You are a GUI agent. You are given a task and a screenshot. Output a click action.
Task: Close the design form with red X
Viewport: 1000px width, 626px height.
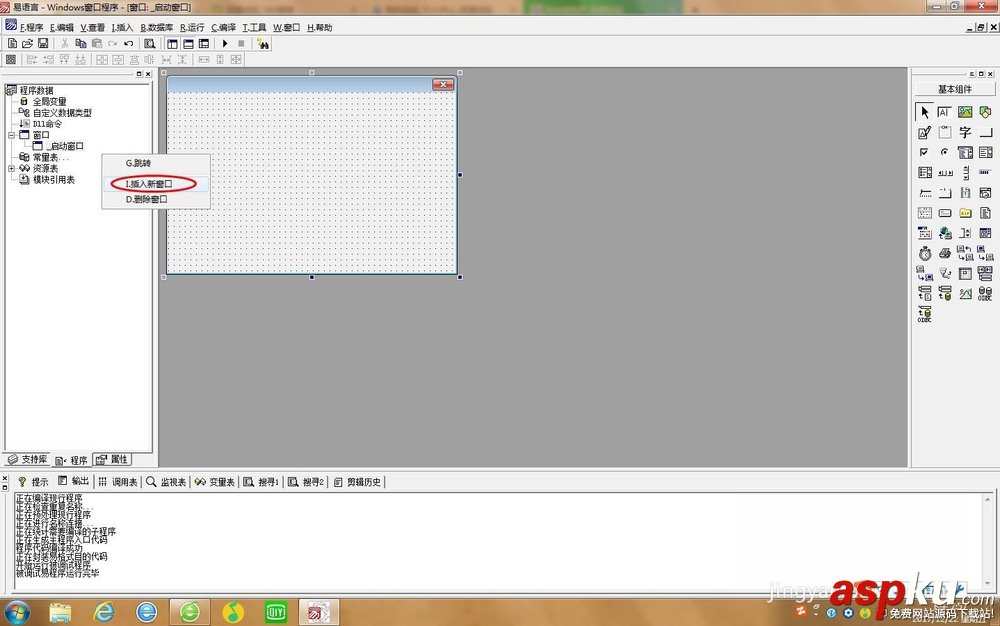pos(443,84)
